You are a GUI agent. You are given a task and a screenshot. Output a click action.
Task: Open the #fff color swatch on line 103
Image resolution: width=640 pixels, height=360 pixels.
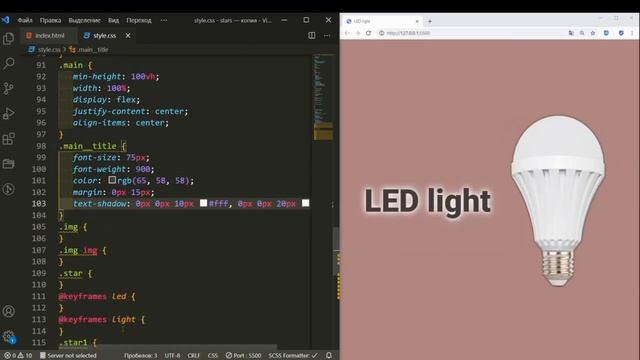(x=204, y=203)
